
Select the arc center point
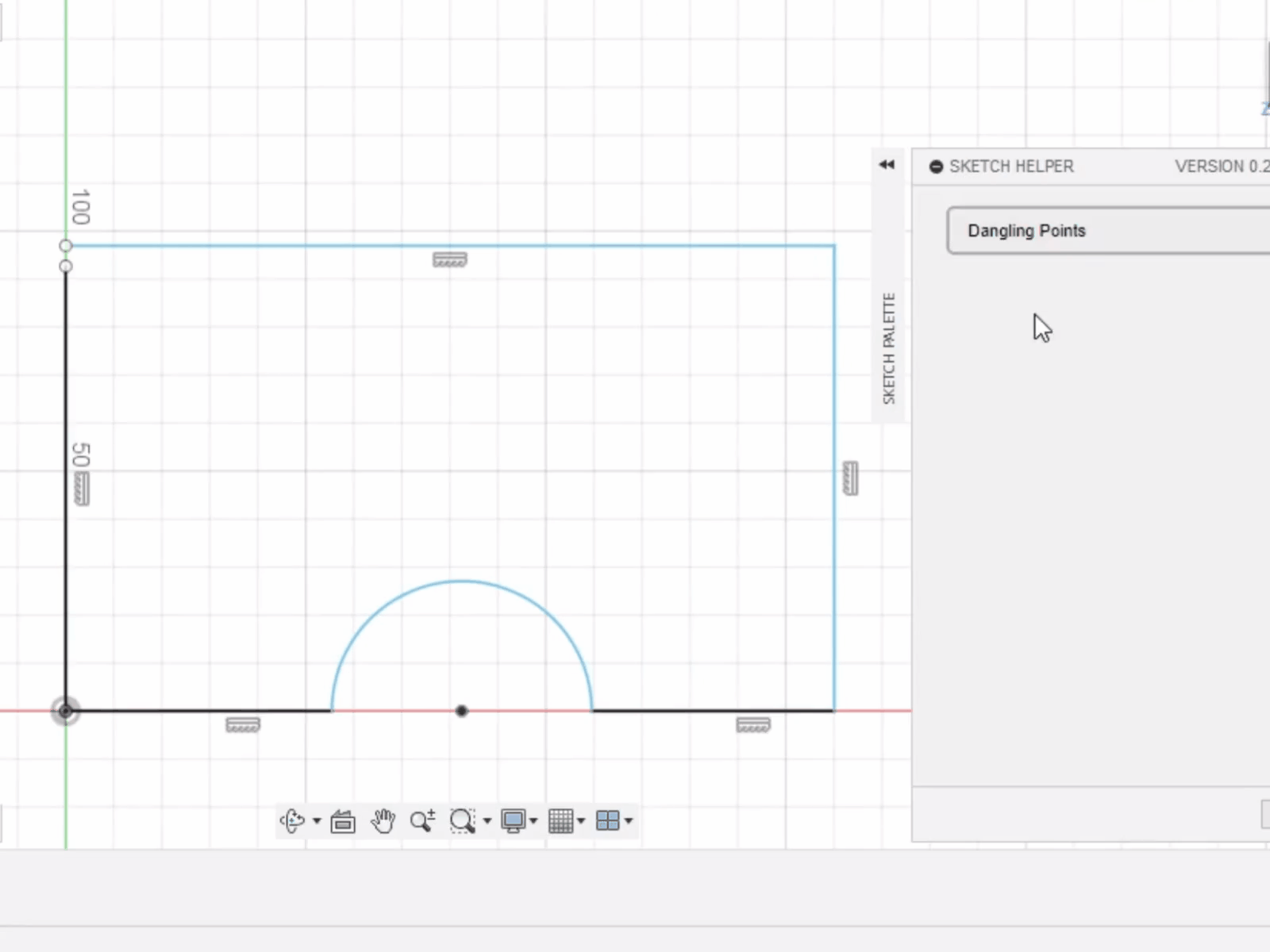(462, 711)
